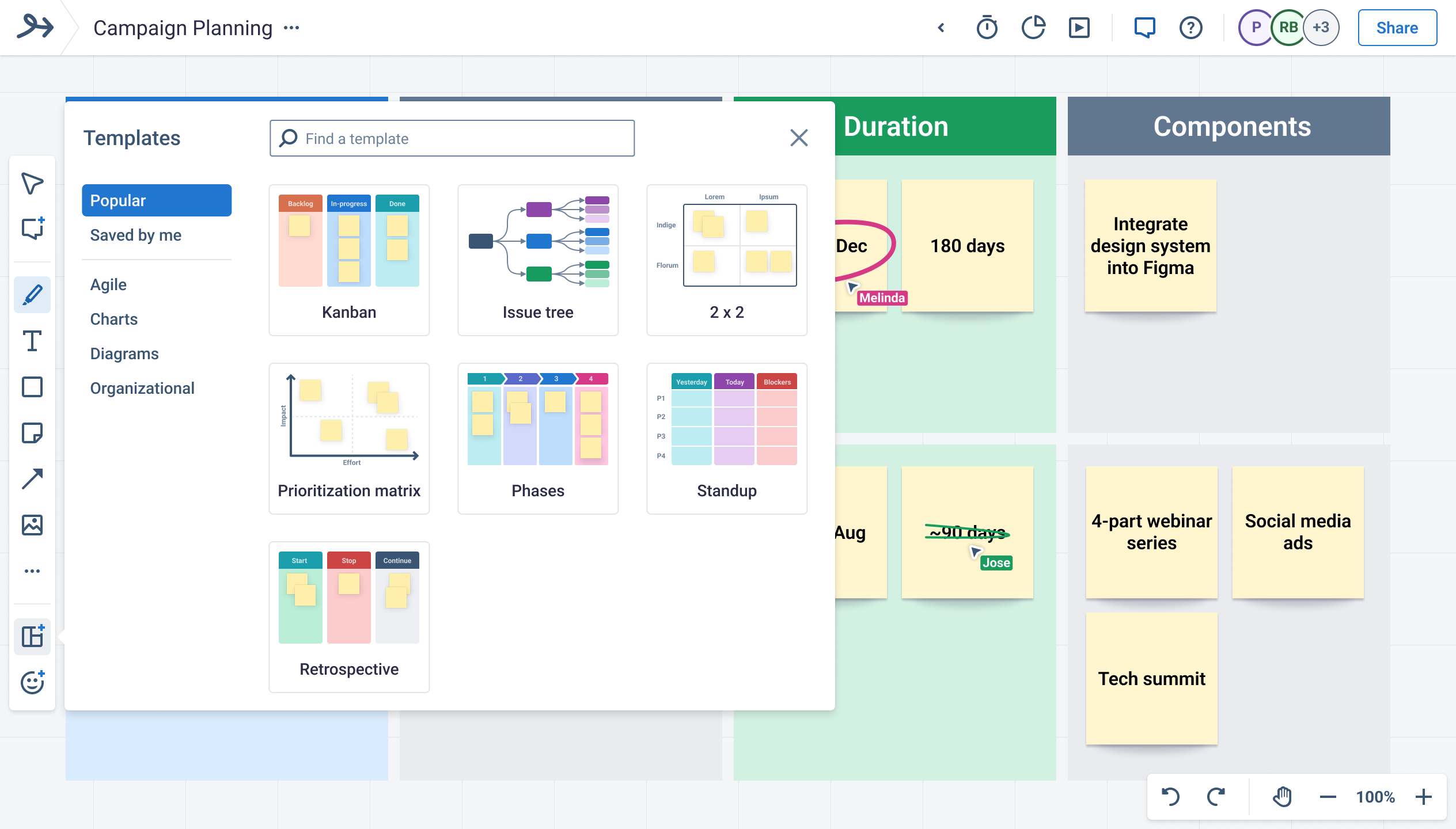Open the image insert tool
Viewport: 1456px width, 829px height.
(x=32, y=525)
